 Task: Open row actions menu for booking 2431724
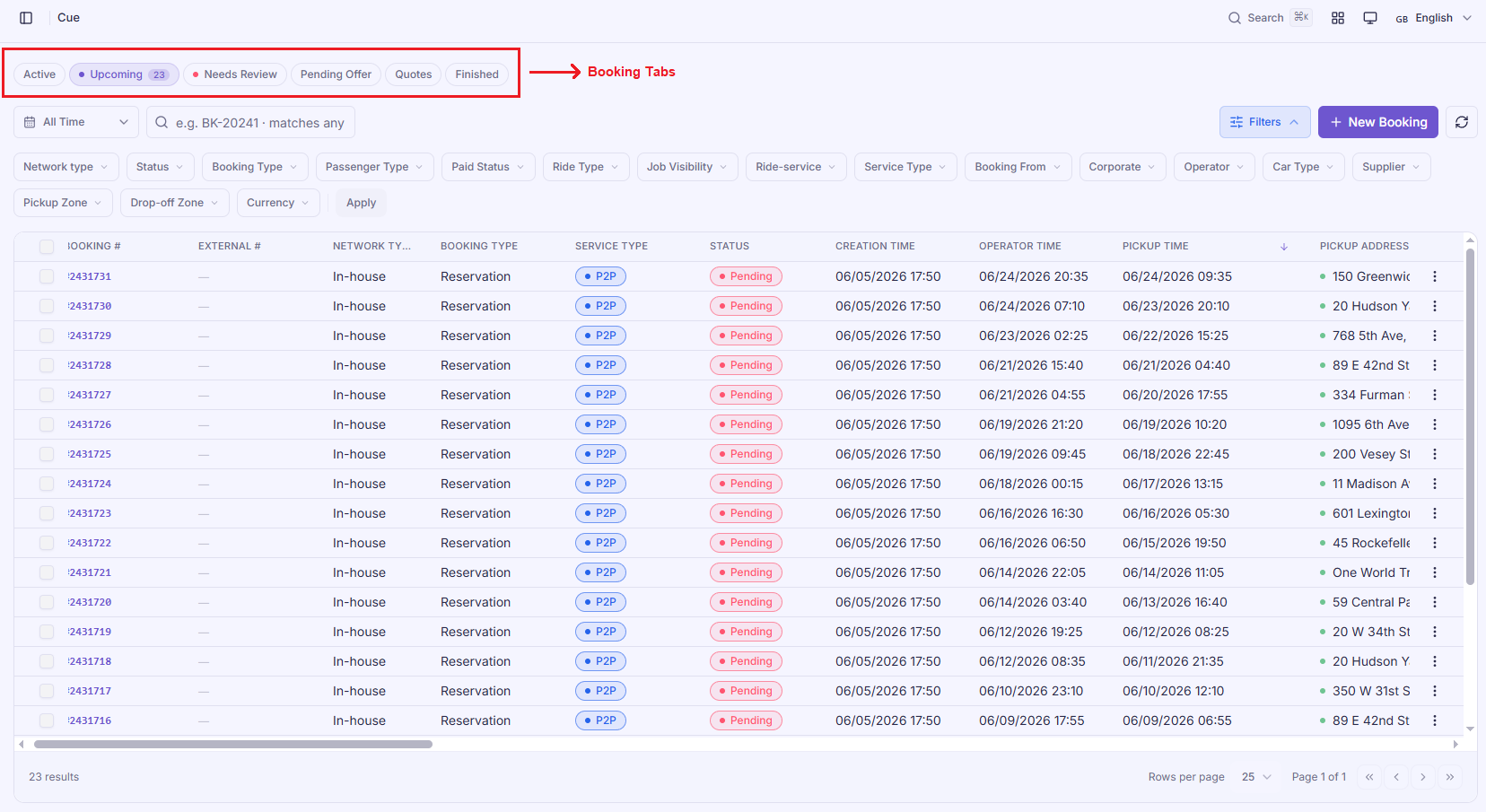pos(1435,484)
